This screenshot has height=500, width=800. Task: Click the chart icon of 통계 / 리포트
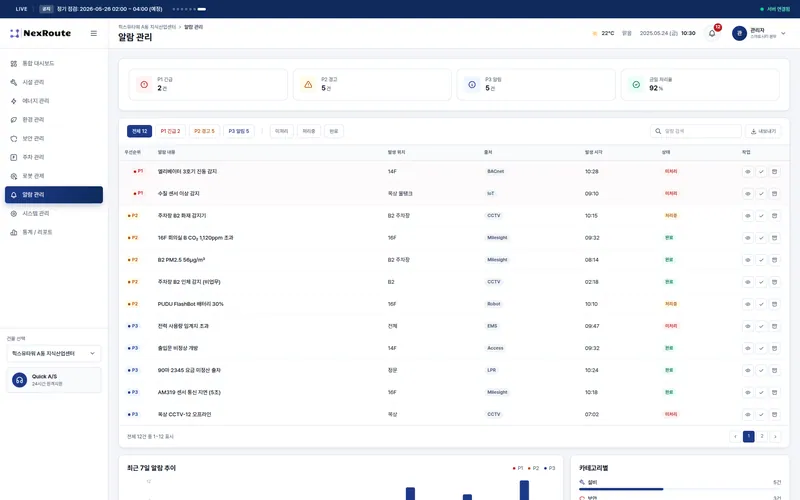point(14,232)
